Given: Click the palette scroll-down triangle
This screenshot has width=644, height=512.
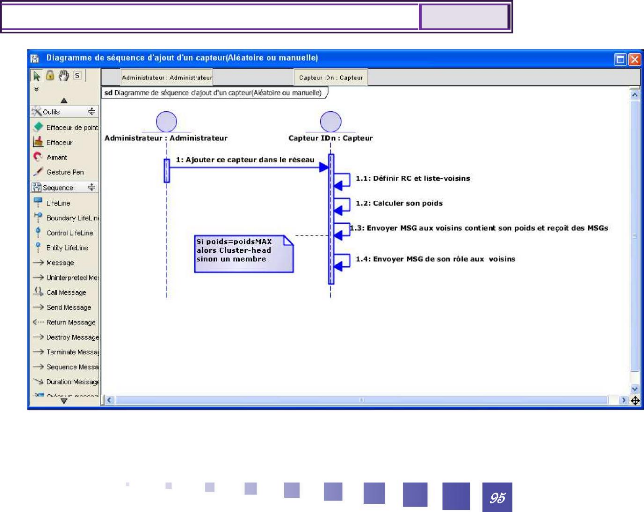Looking at the screenshot, I should (64, 401).
